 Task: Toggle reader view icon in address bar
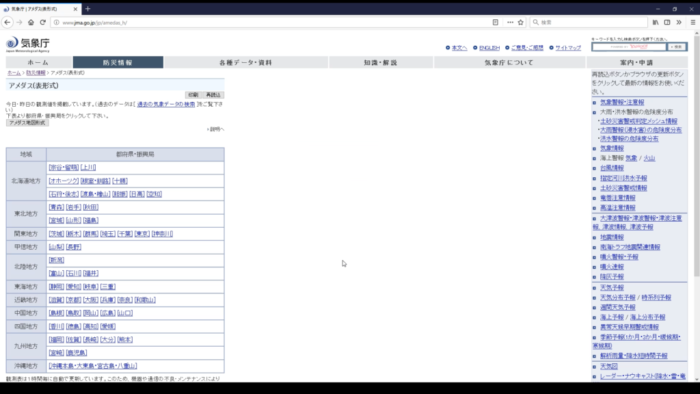coord(495,22)
